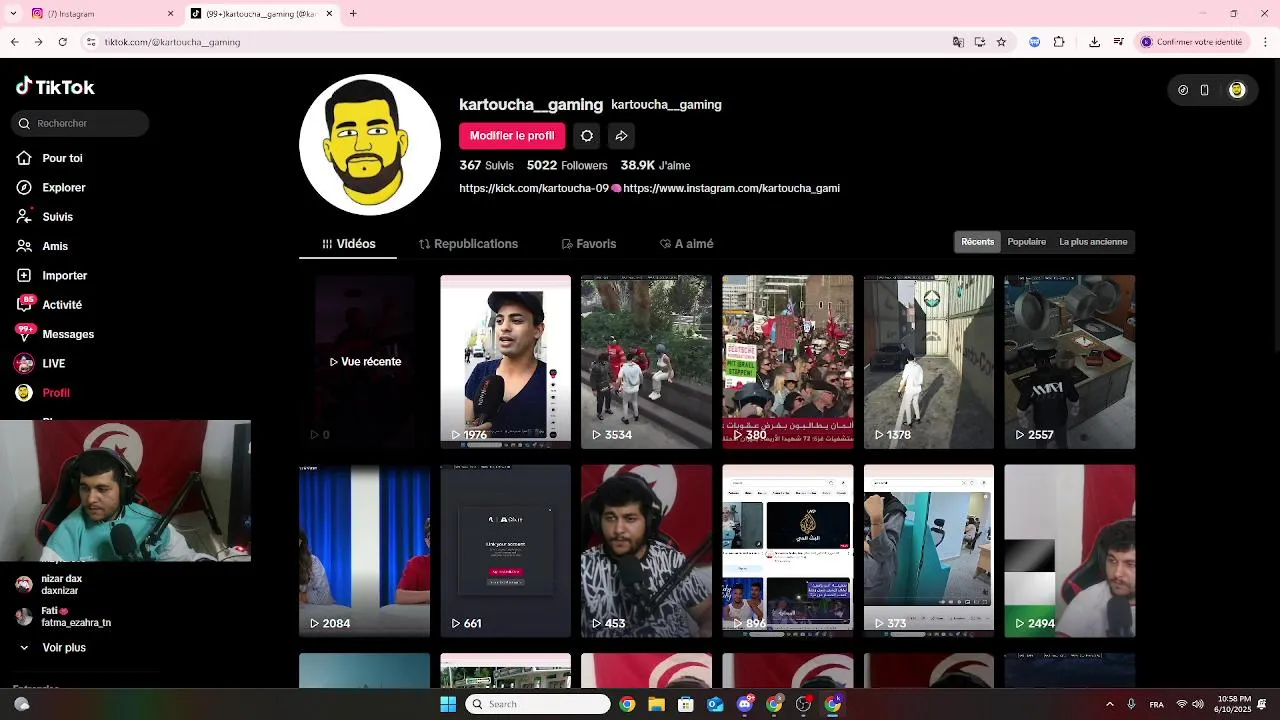Open the browser downloads icon
The image size is (1280, 720).
pyautogui.click(x=1094, y=42)
